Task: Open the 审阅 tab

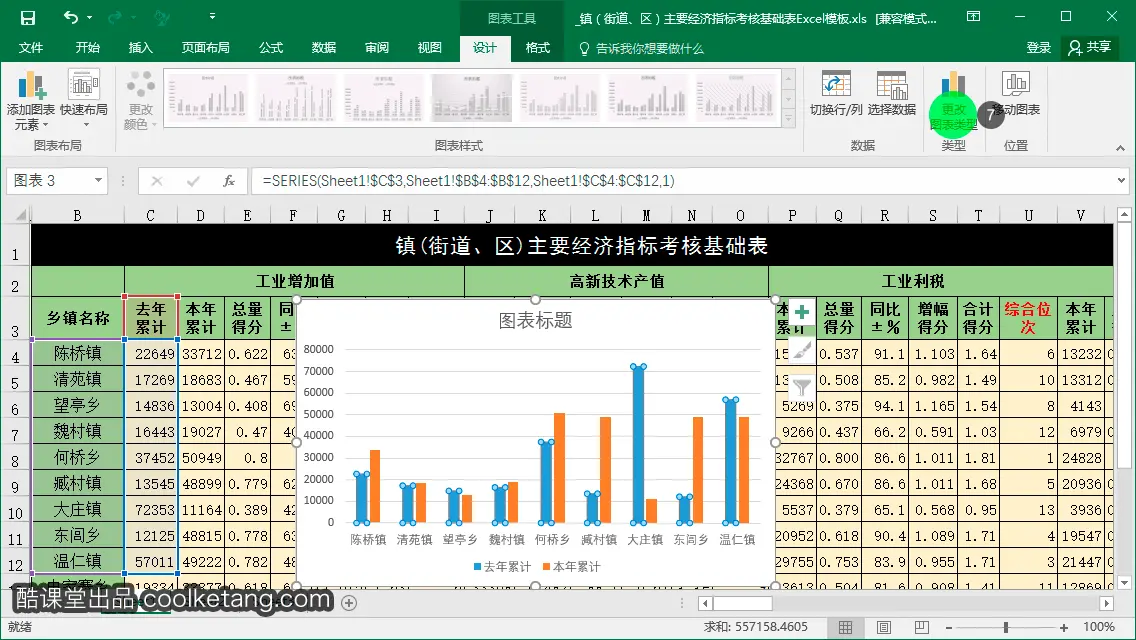Action: pyautogui.click(x=376, y=47)
